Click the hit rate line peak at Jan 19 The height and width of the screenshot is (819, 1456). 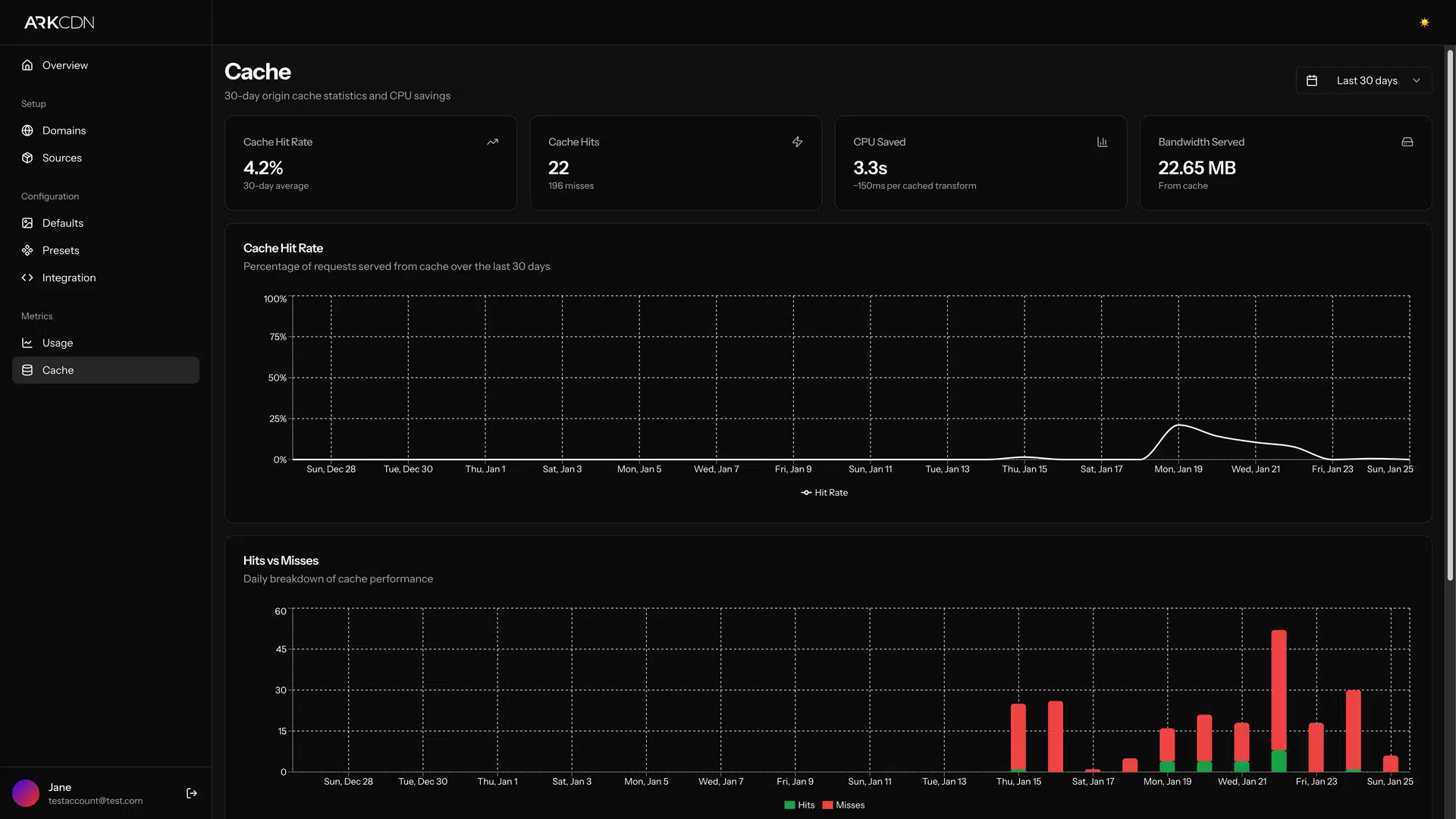(1178, 425)
